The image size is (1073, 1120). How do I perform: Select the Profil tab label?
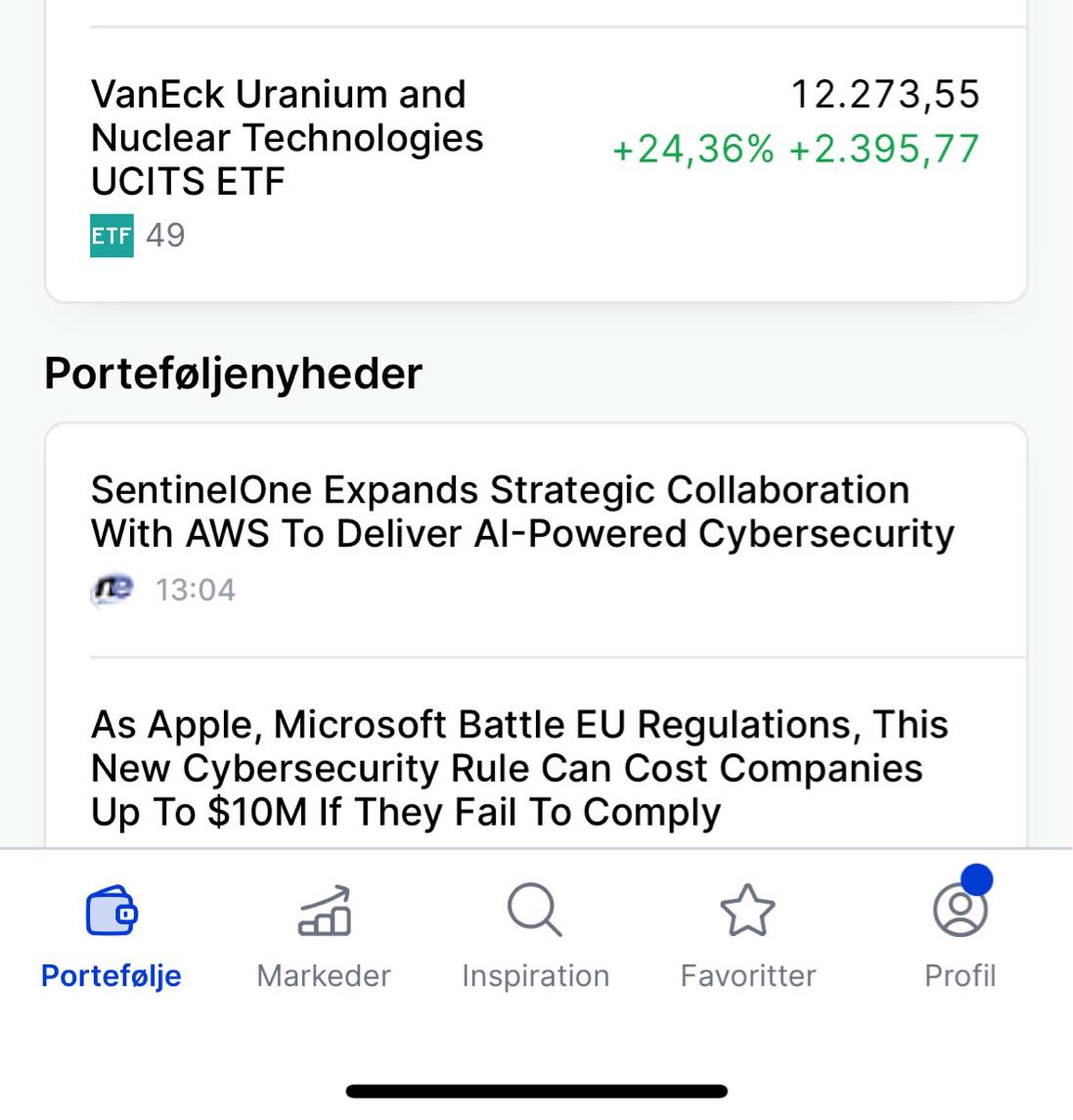point(961,975)
